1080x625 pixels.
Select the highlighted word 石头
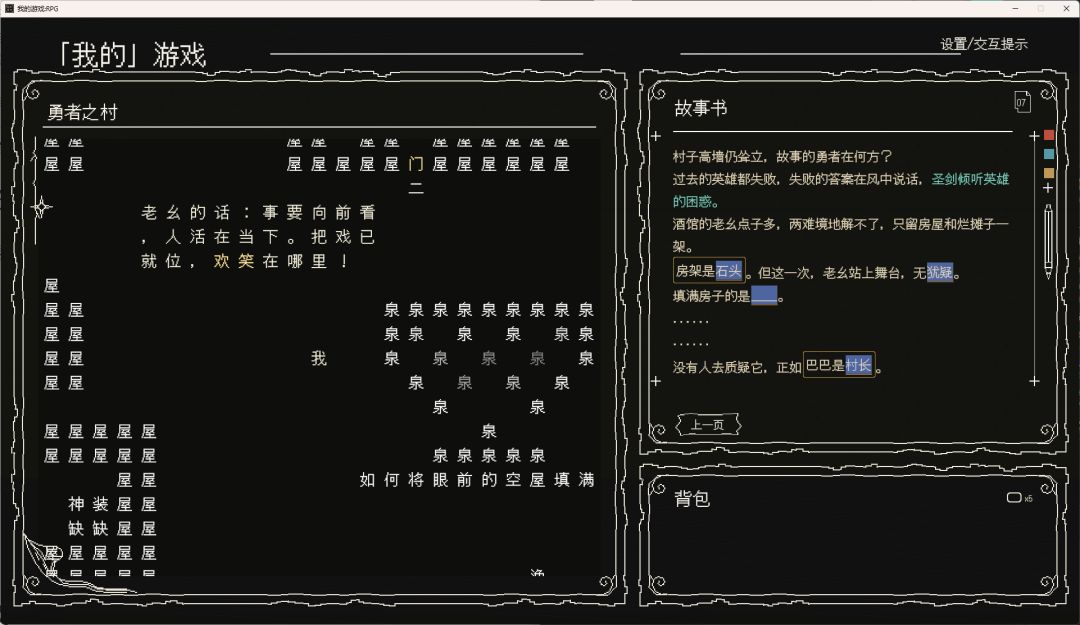coord(728,271)
